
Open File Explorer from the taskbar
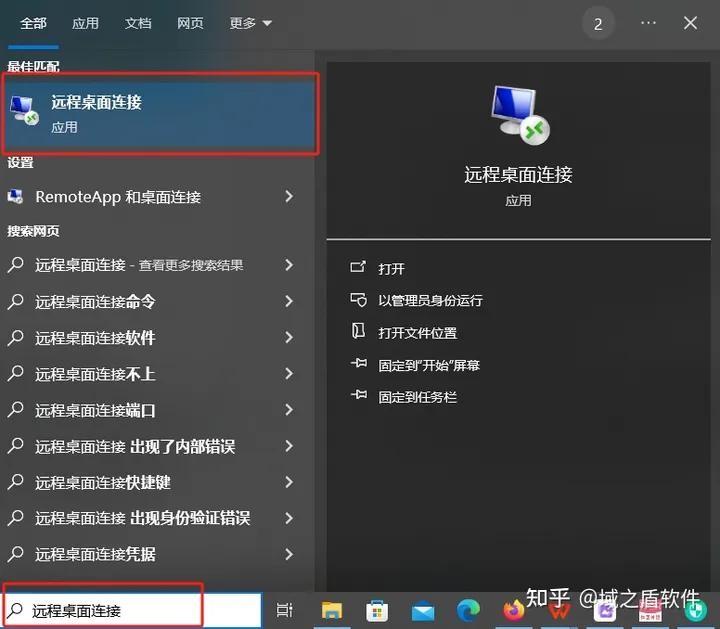point(331,610)
